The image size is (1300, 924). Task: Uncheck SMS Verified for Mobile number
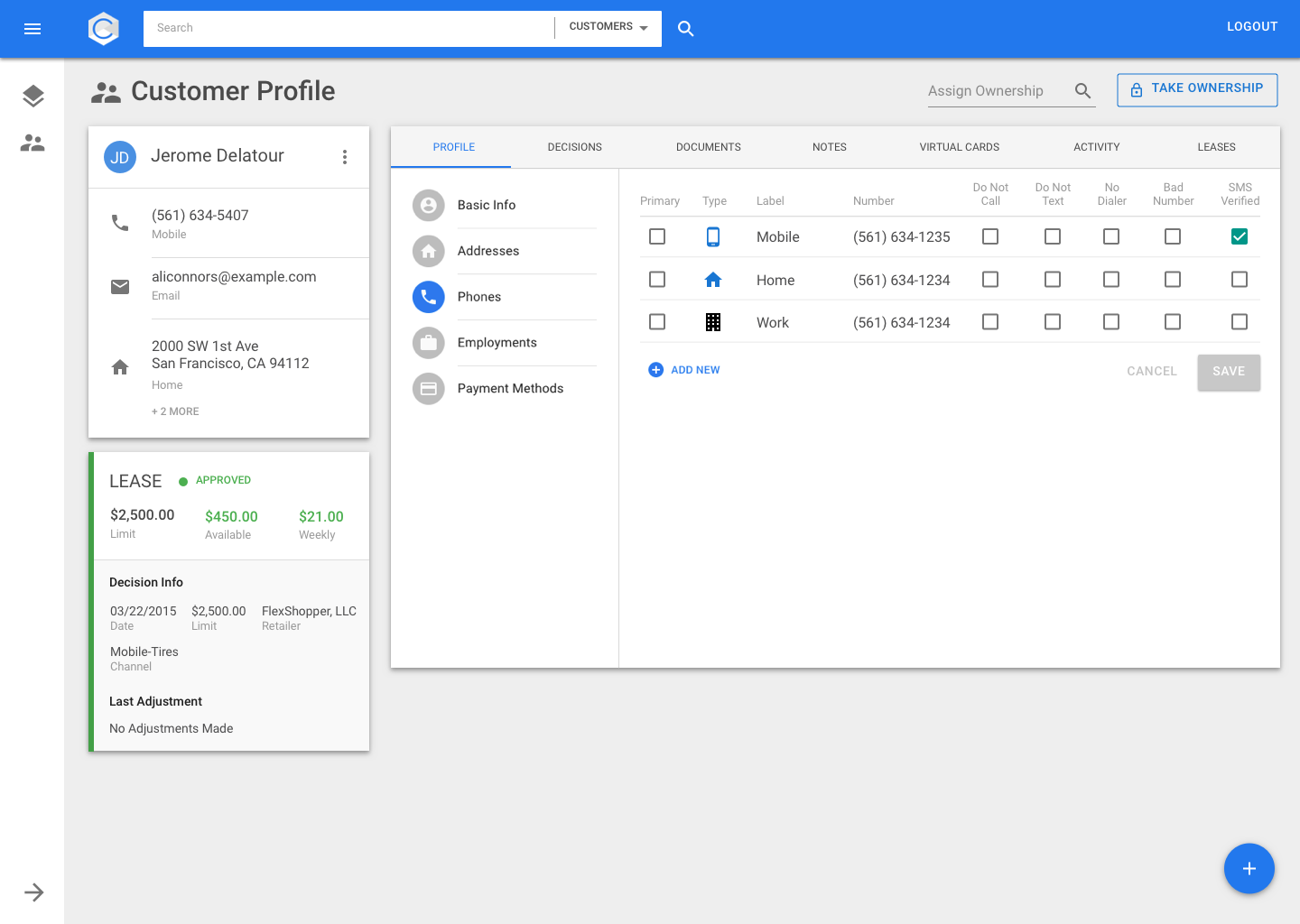click(x=1240, y=236)
